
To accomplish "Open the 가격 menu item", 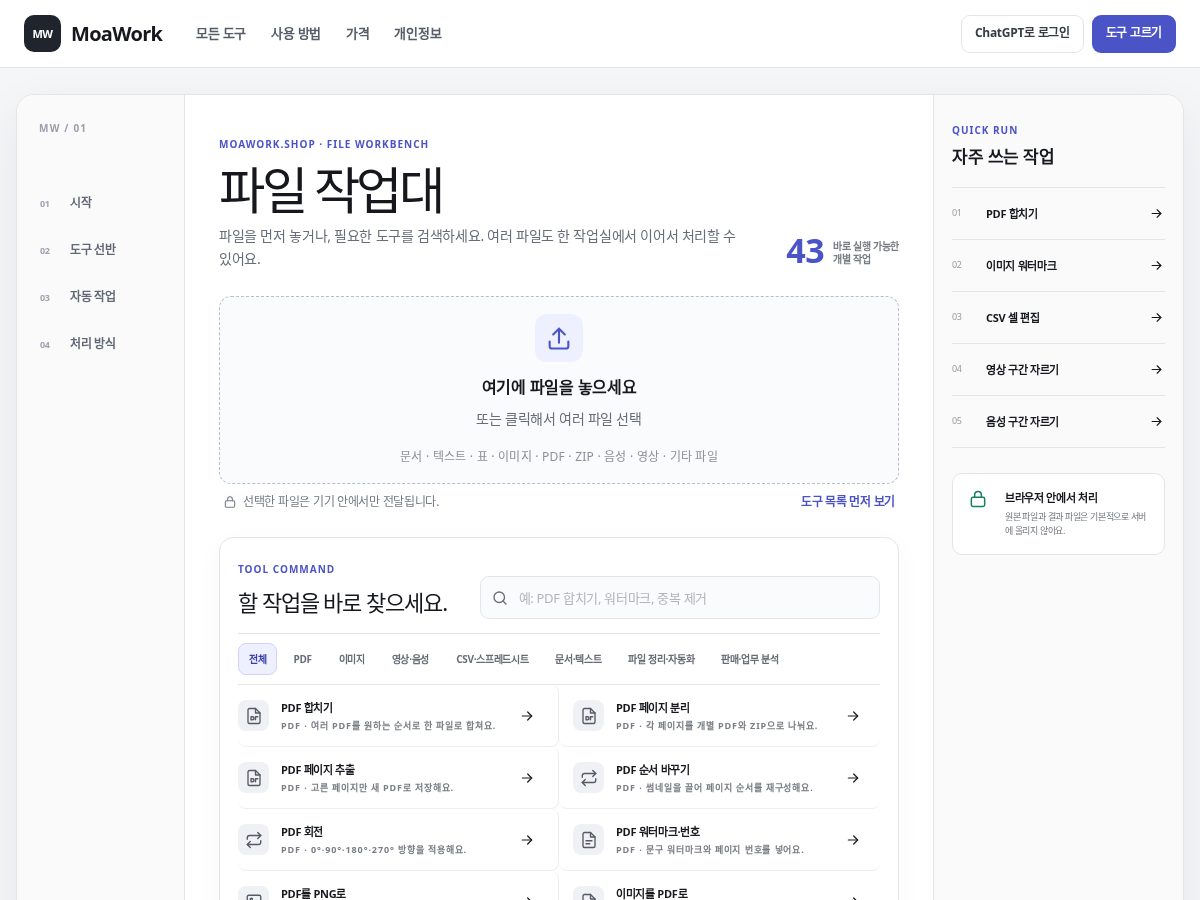I will click(358, 34).
